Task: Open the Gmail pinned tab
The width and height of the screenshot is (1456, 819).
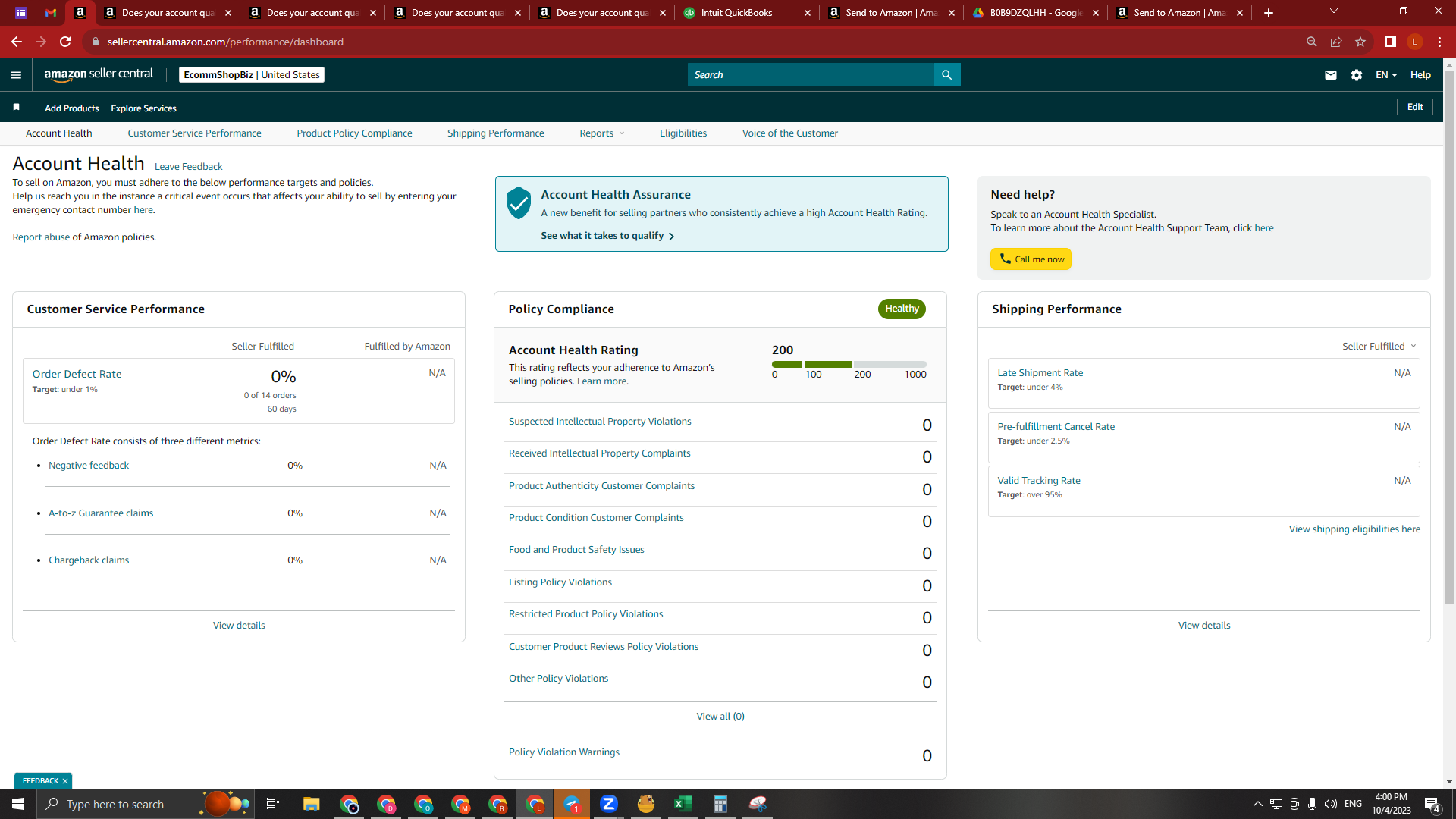Action: pyautogui.click(x=51, y=13)
